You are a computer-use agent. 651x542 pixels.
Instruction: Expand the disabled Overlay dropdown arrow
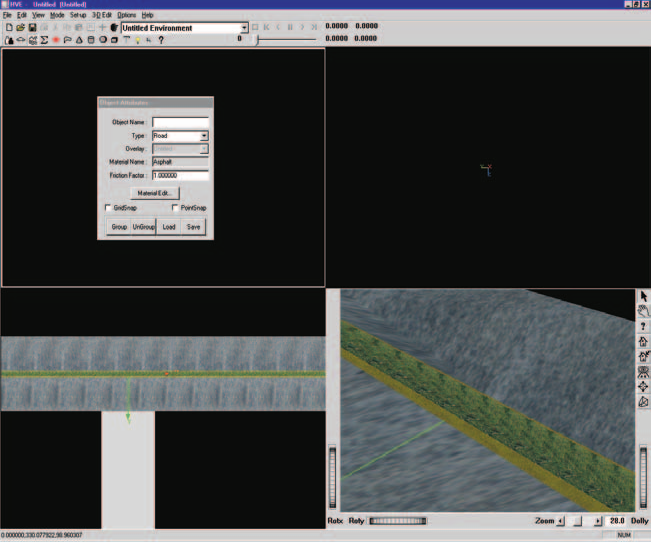(204, 149)
